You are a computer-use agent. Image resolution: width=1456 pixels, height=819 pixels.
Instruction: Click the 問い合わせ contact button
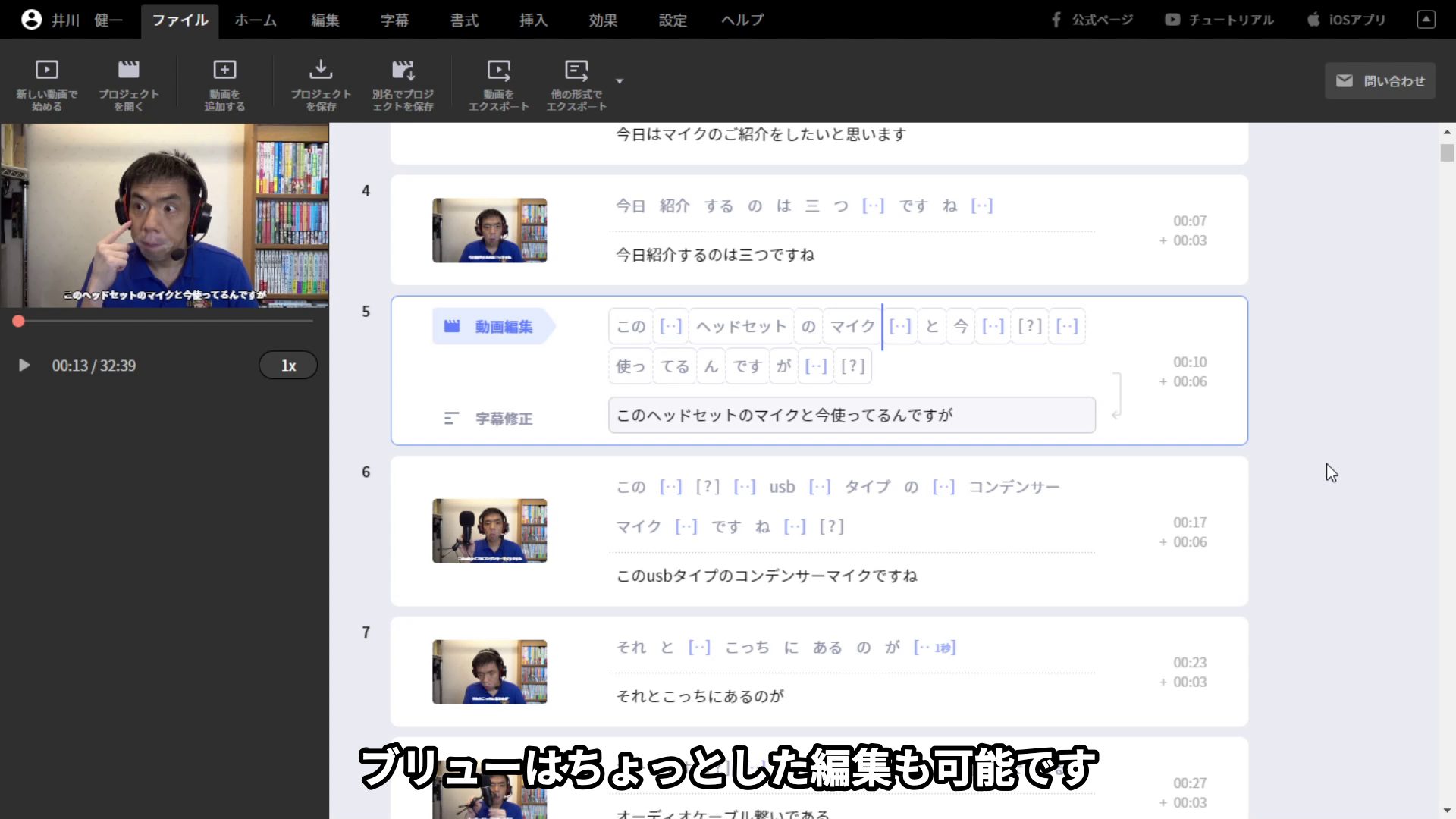pyautogui.click(x=1379, y=80)
